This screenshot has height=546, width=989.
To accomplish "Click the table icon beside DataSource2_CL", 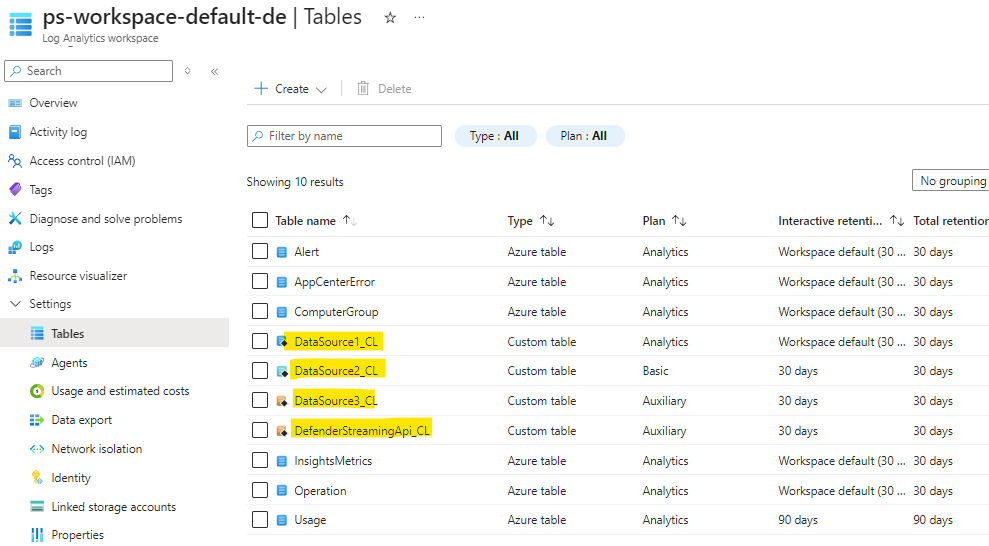I will click(282, 371).
